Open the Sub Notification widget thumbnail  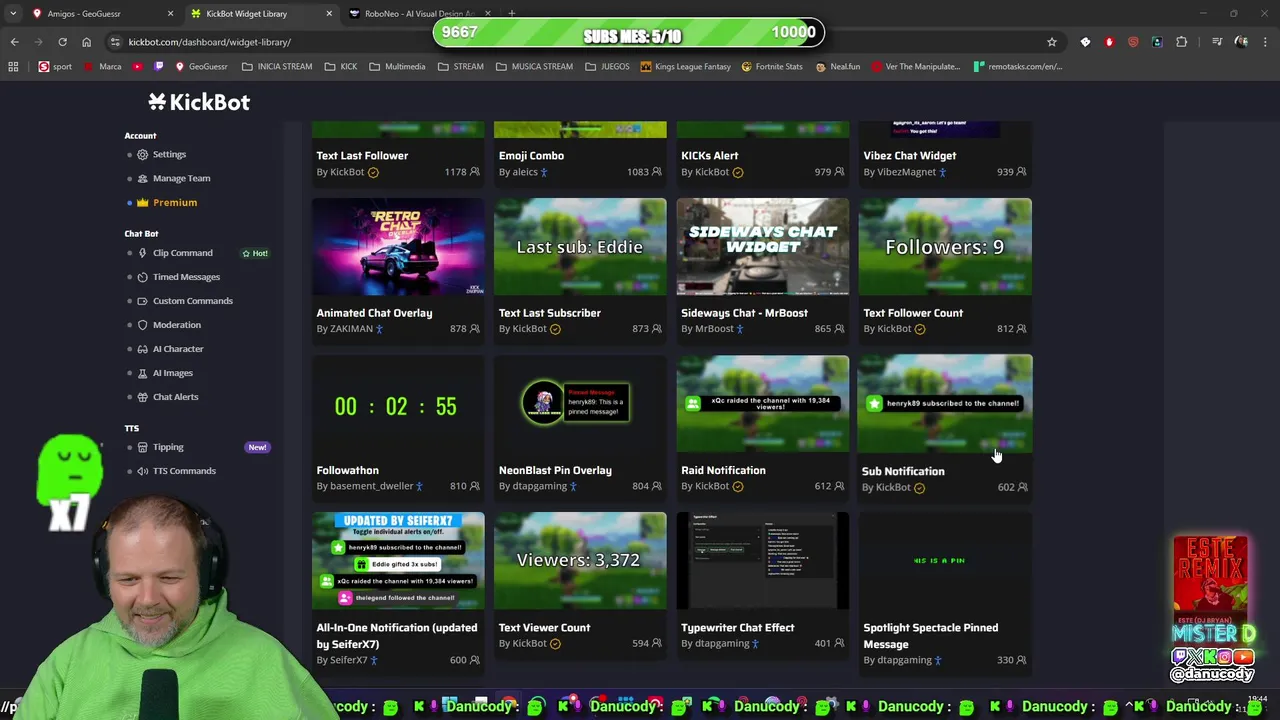[945, 404]
